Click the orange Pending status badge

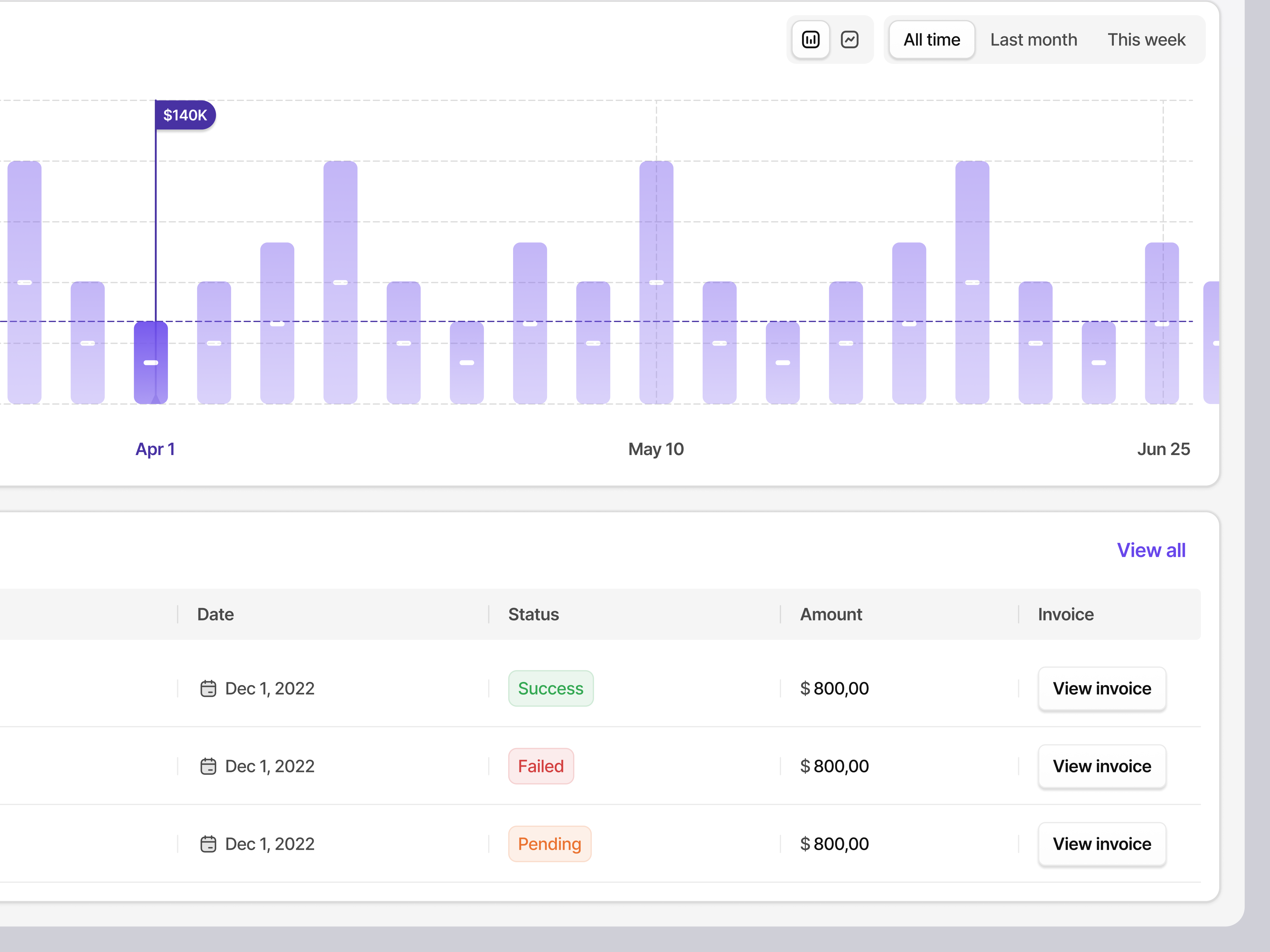549,843
